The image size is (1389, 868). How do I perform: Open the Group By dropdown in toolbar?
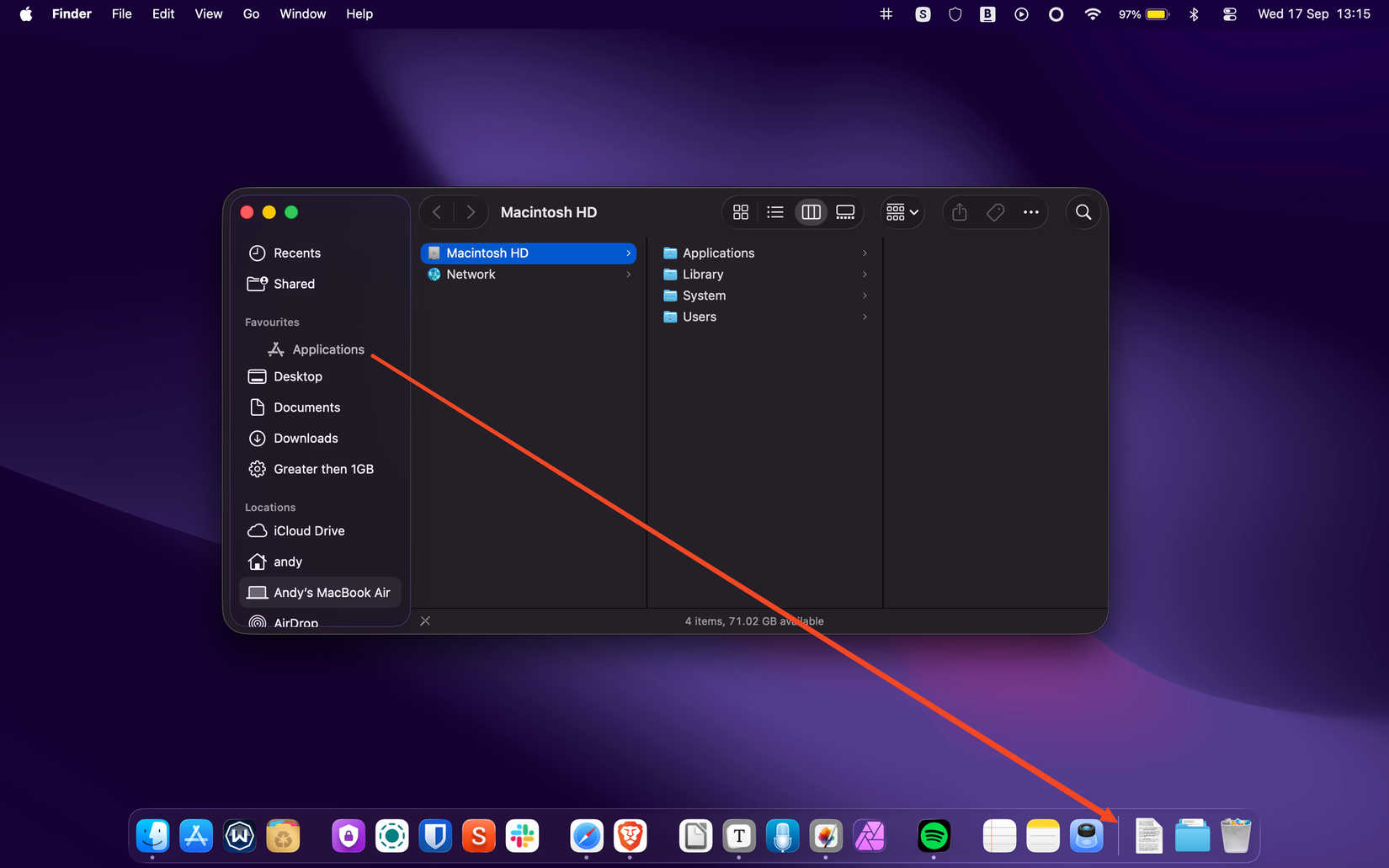click(x=902, y=212)
